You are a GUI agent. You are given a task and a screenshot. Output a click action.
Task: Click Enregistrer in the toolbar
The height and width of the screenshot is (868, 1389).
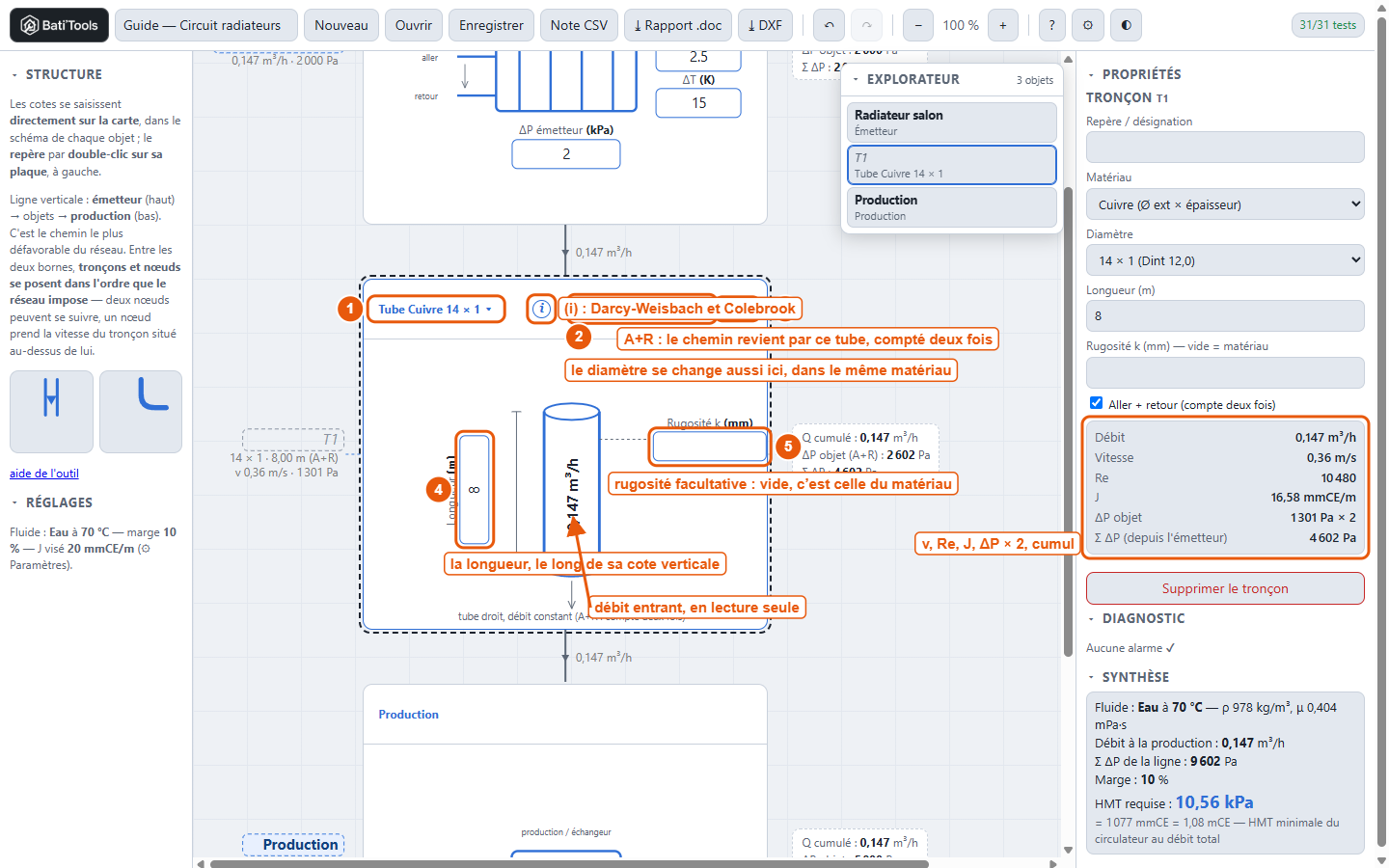coord(491,25)
